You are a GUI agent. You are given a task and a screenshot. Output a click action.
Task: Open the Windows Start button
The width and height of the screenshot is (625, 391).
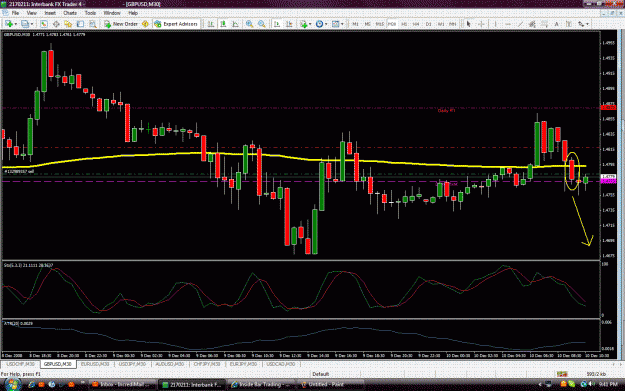12,384
